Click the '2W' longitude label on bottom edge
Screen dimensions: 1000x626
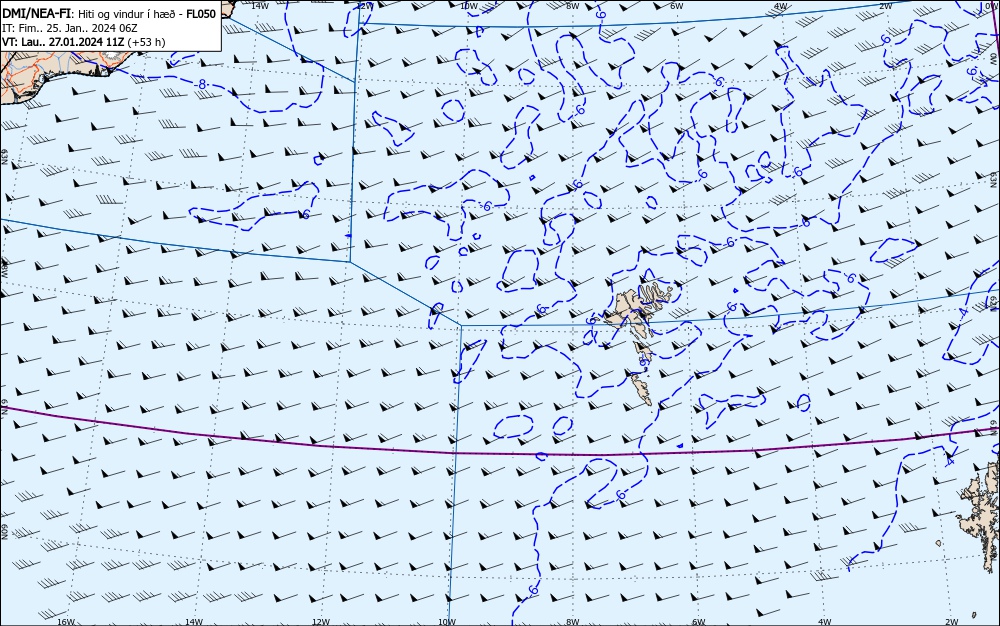[952, 622]
